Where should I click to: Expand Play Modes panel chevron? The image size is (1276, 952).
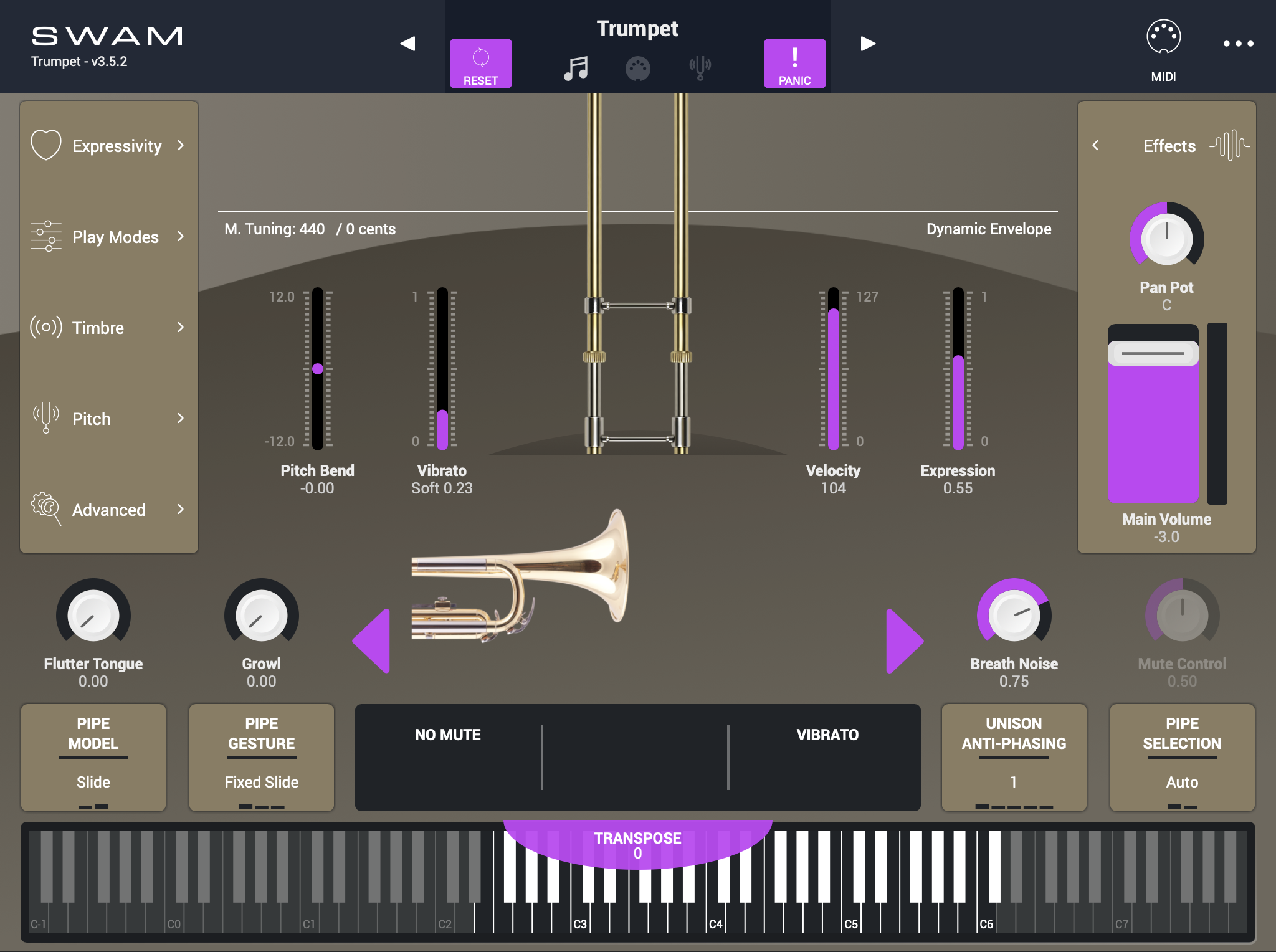click(x=181, y=236)
